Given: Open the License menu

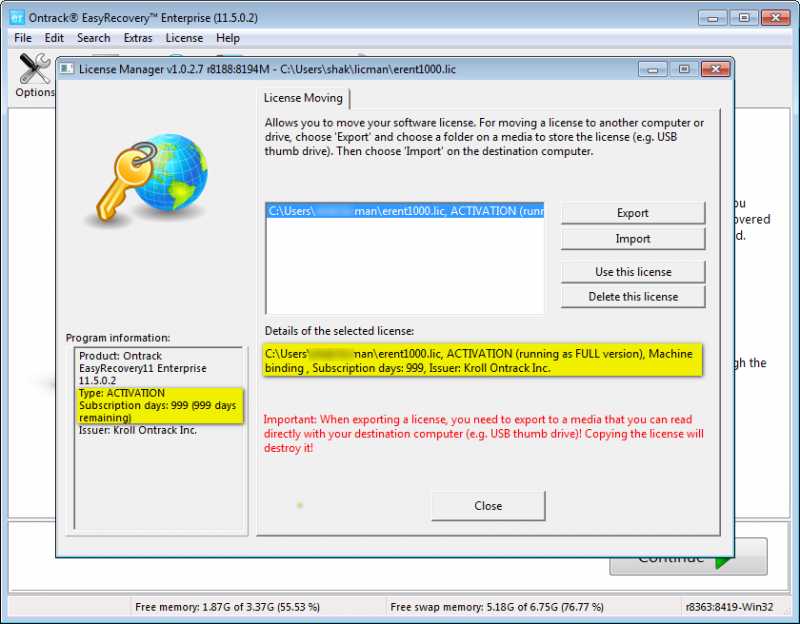Looking at the screenshot, I should pos(184,37).
